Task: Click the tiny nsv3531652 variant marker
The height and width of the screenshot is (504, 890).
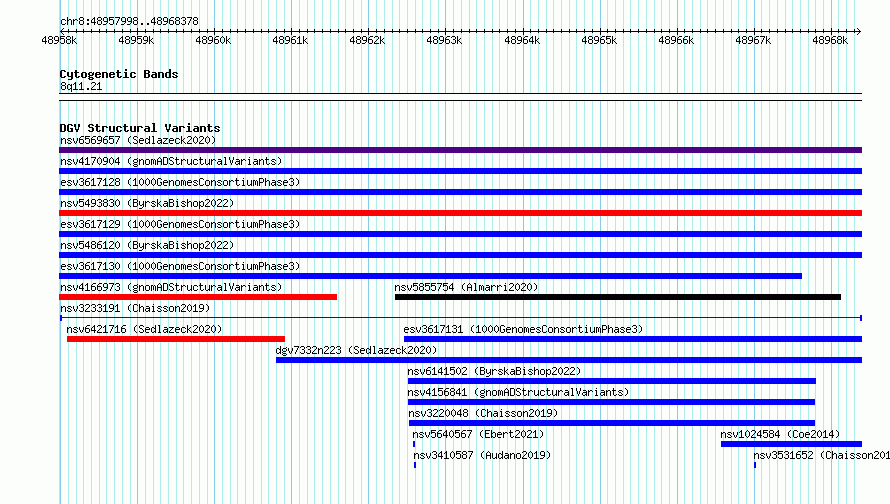Action: point(755,465)
